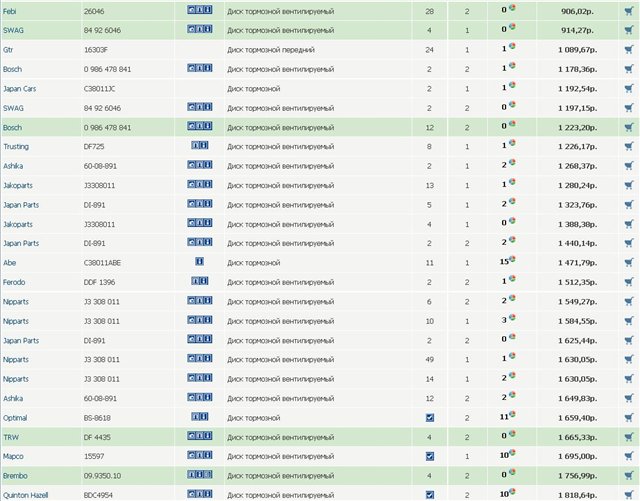Add Jakoparts priced 1 280,24р. to cart
640x501 pixels.
coord(629,185)
